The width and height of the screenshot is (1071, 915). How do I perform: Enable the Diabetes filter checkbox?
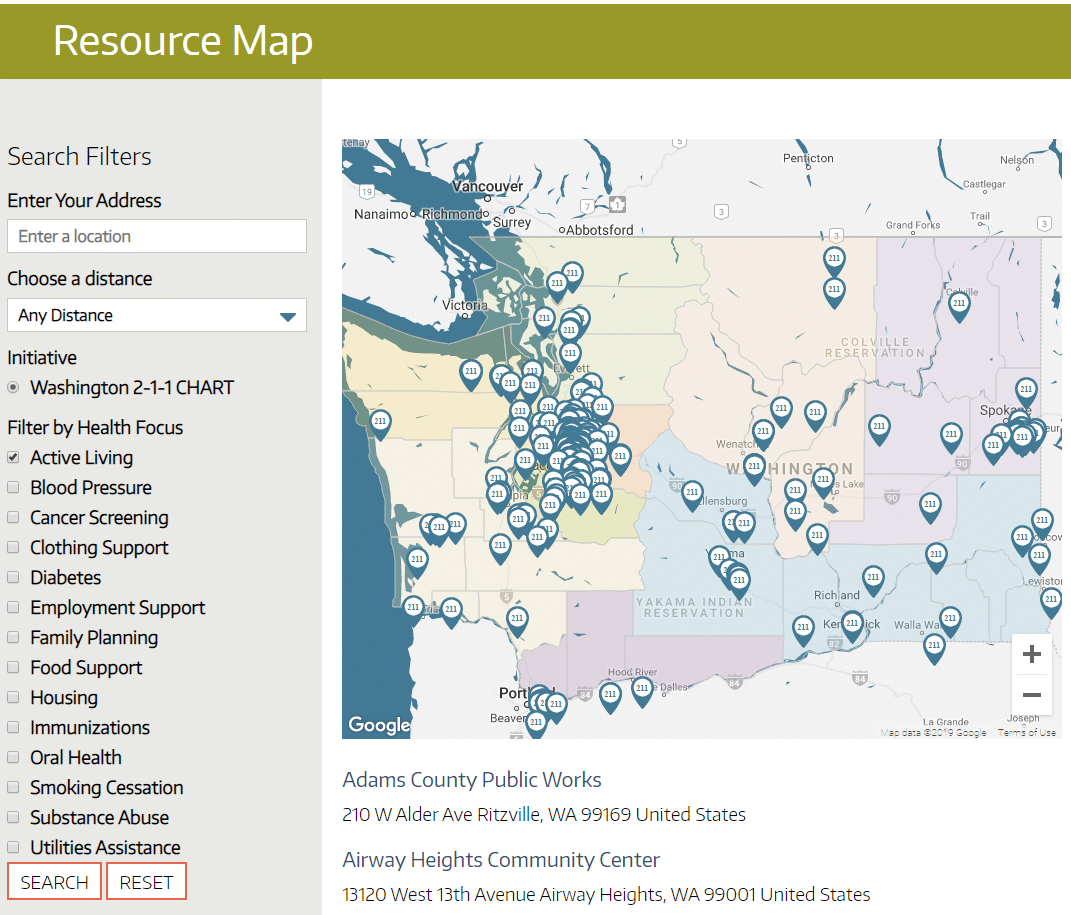13,578
